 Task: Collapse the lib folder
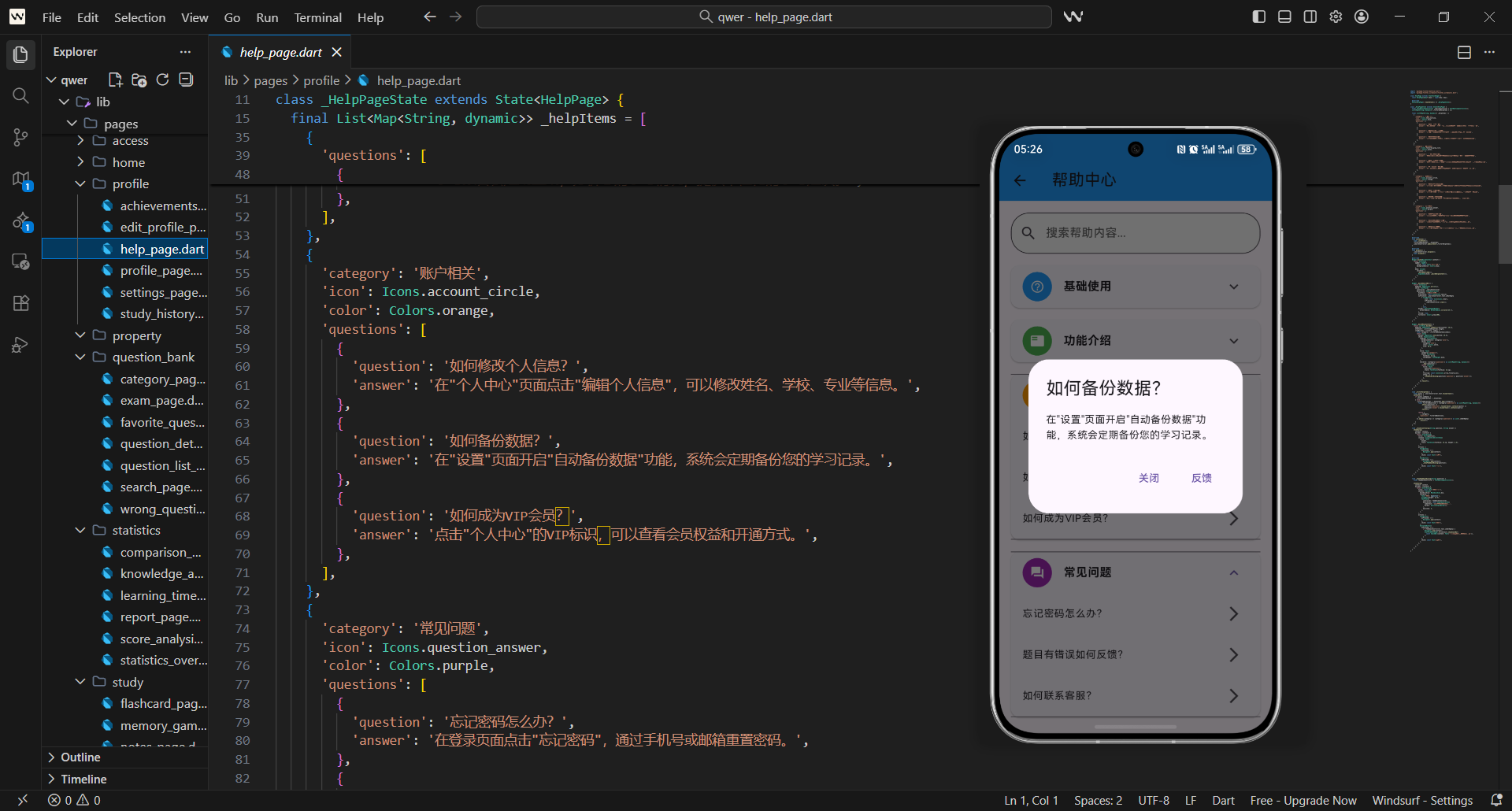pyautogui.click(x=65, y=102)
